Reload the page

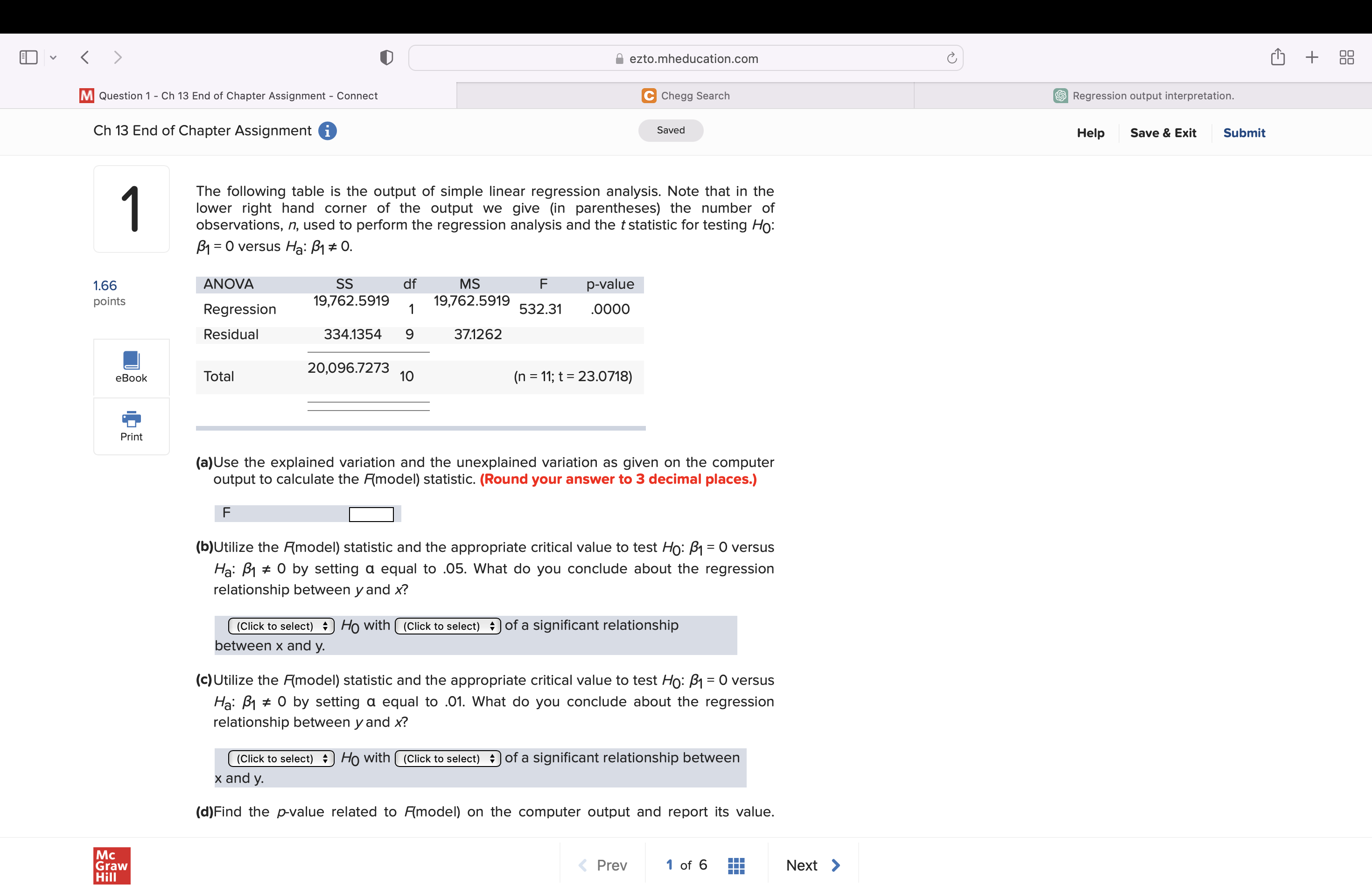(951, 58)
